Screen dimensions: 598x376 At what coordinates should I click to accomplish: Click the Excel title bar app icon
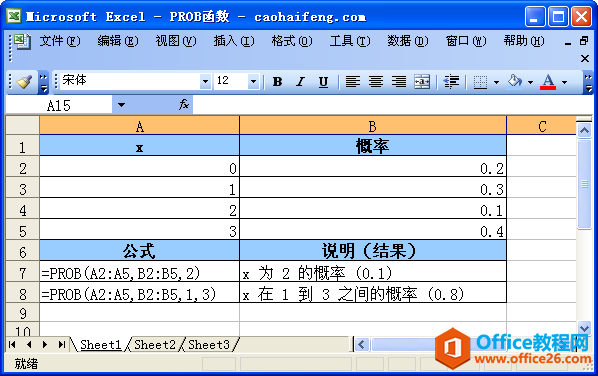pos(14,16)
